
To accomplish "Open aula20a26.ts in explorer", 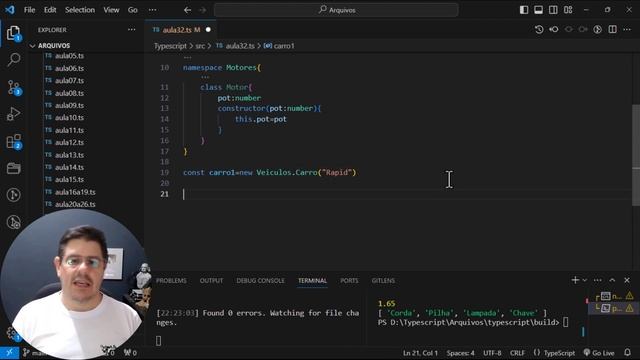I will pyautogui.click(x=75, y=204).
